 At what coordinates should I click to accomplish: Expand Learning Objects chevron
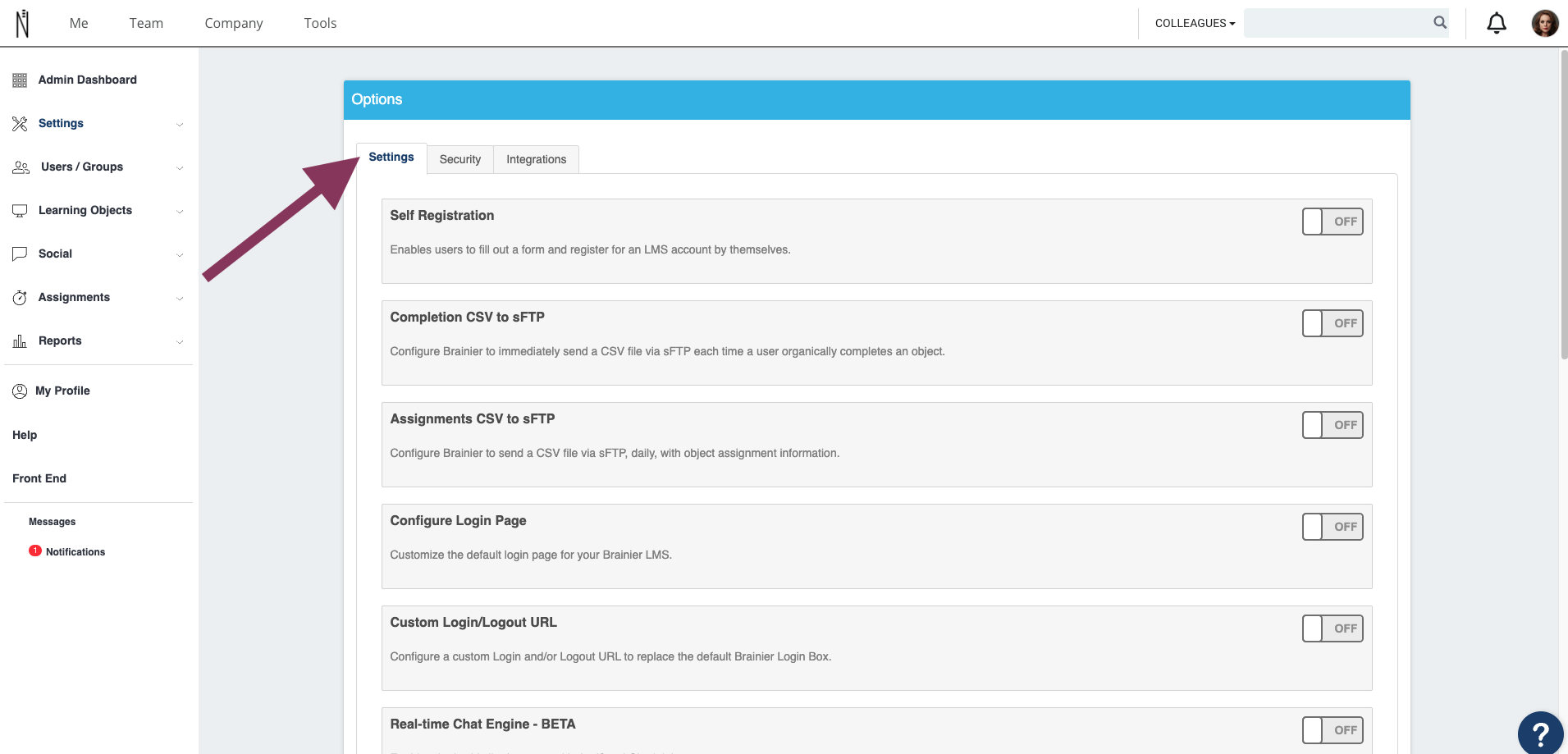tap(180, 212)
